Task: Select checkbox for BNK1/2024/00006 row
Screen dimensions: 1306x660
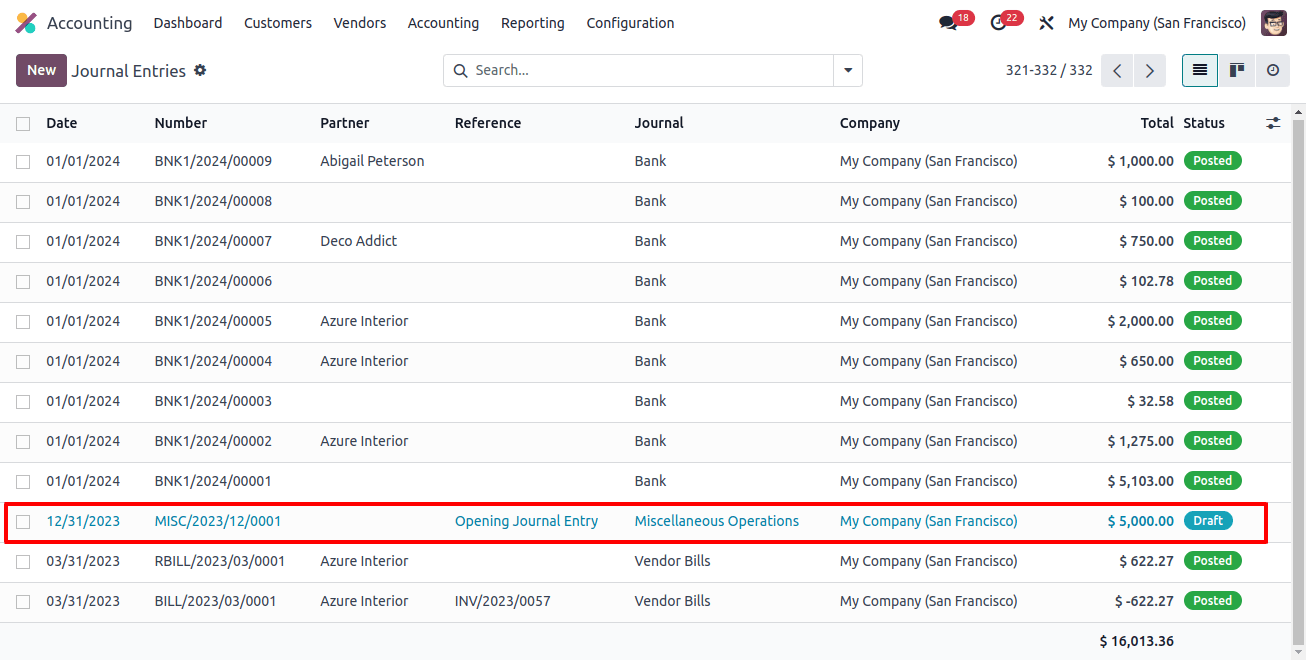Action: [23, 281]
